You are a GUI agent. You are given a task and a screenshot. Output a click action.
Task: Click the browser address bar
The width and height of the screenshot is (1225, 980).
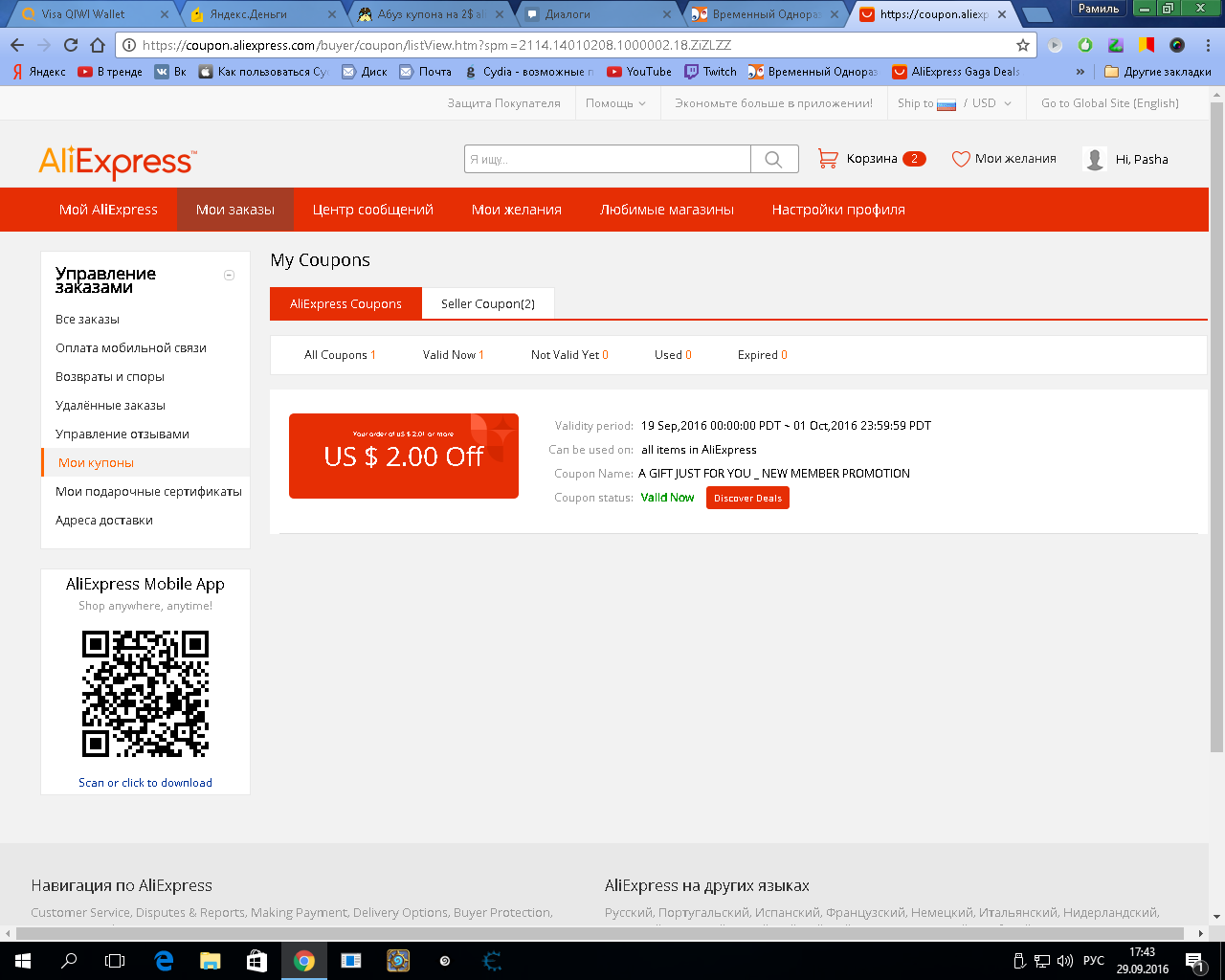click(574, 45)
